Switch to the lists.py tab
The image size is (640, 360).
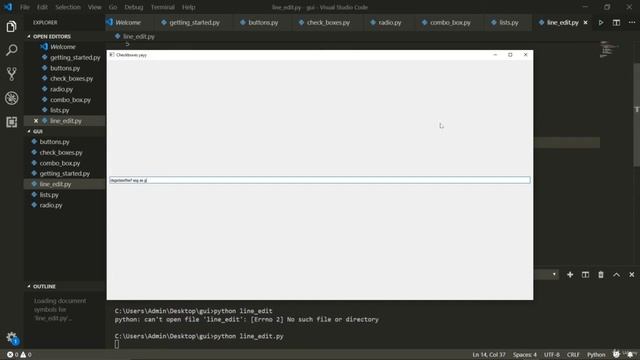tap(509, 22)
